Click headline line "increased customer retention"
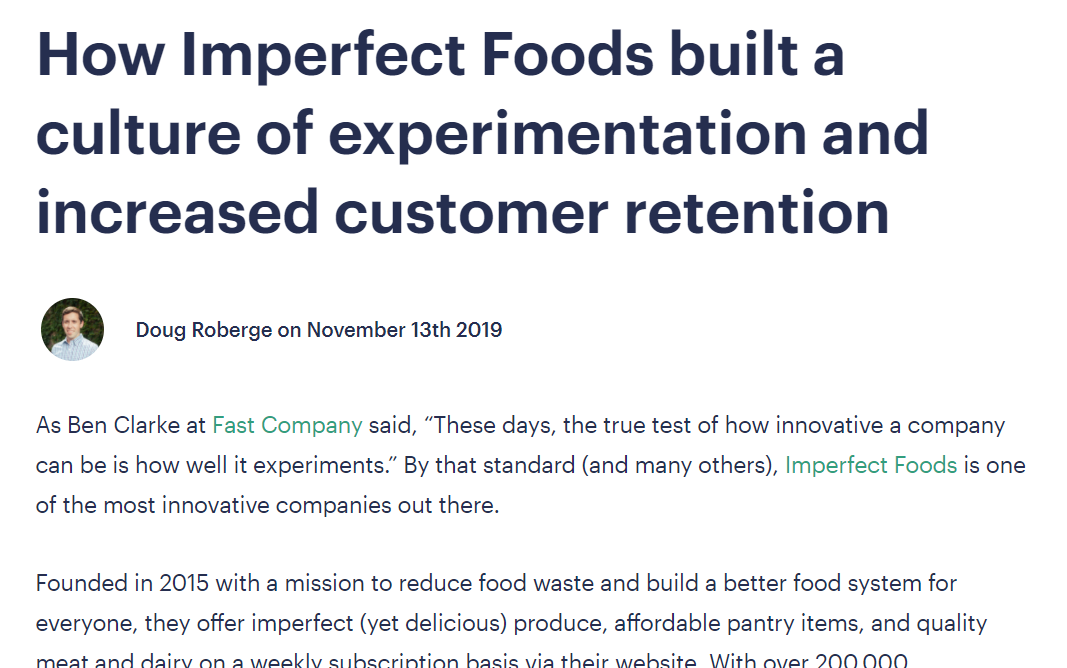 462,211
